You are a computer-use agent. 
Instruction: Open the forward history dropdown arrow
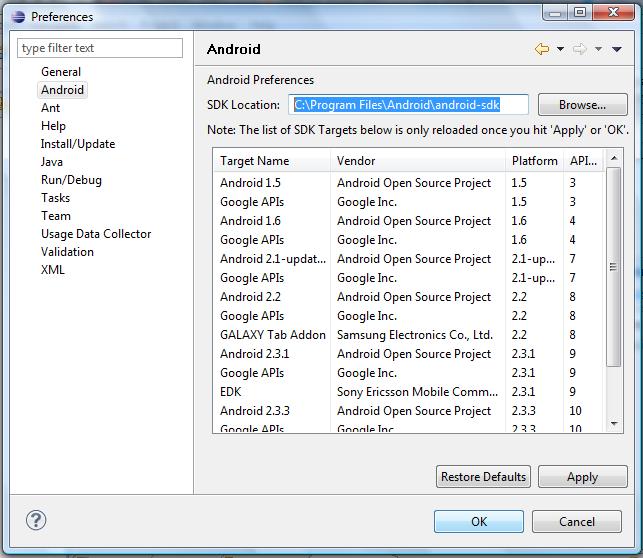598,49
